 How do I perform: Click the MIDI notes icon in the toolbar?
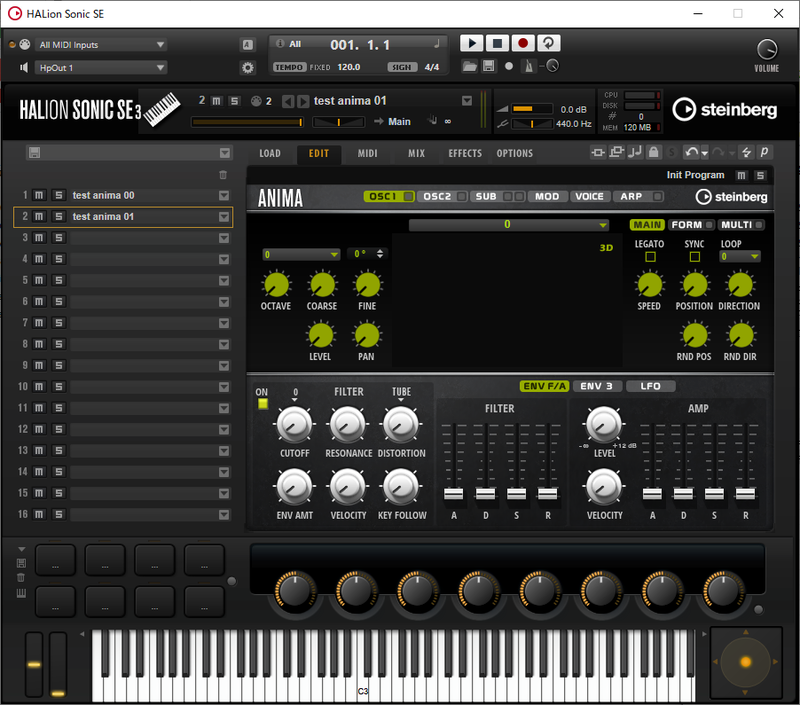[635, 153]
